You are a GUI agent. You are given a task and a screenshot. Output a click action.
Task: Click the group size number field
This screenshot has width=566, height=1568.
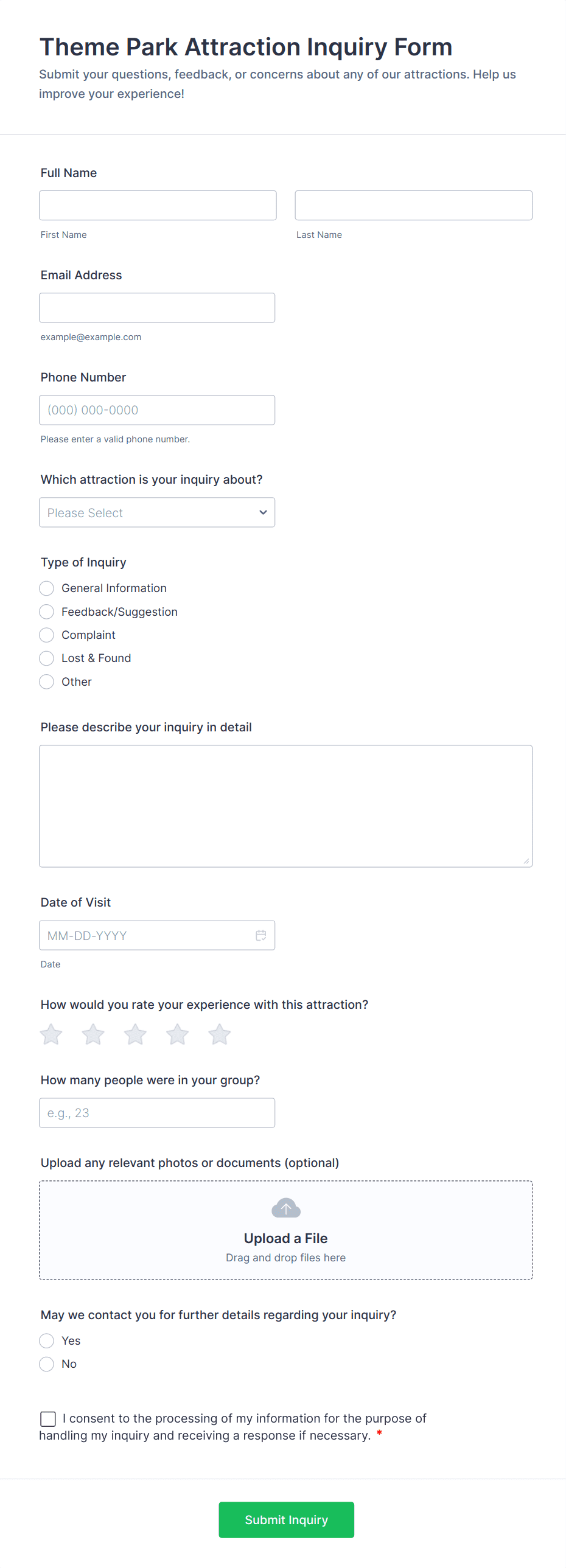tap(157, 1113)
